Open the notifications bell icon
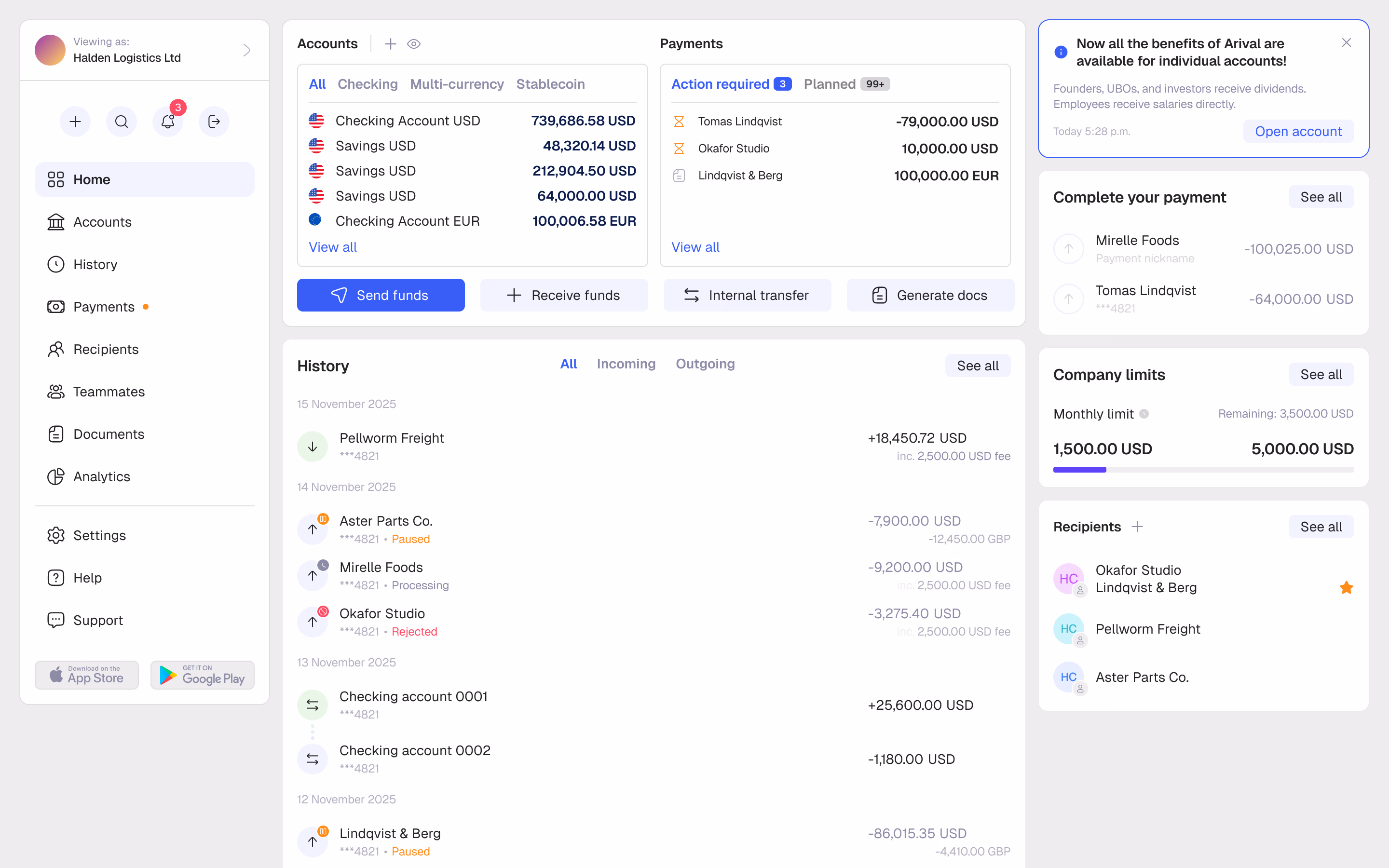This screenshot has width=1389, height=868. tap(168, 121)
